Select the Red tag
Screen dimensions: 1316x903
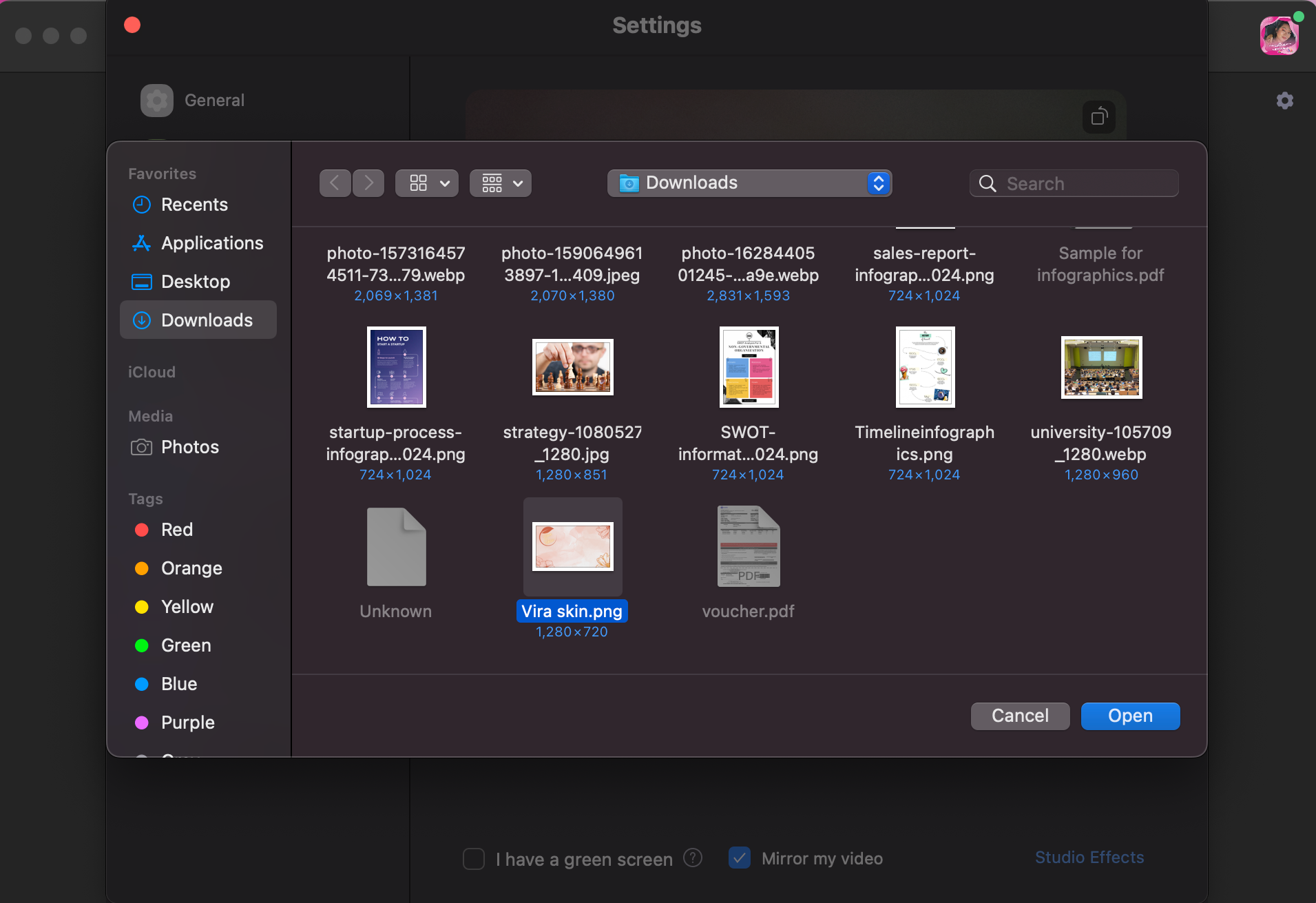coord(176,530)
